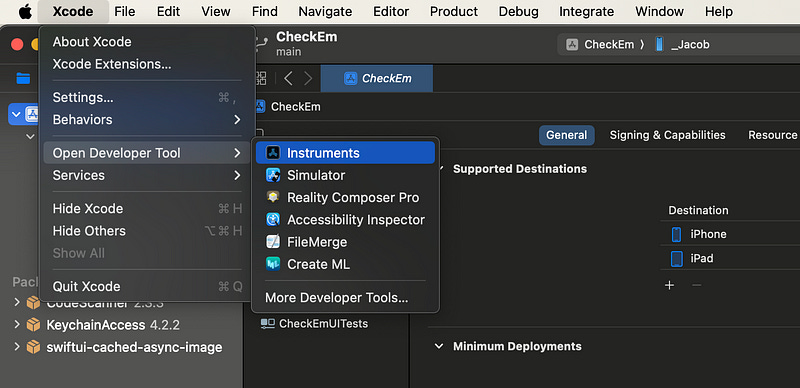
Task: Open Instruments from the developer tools submenu
Action: pos(345,153)
